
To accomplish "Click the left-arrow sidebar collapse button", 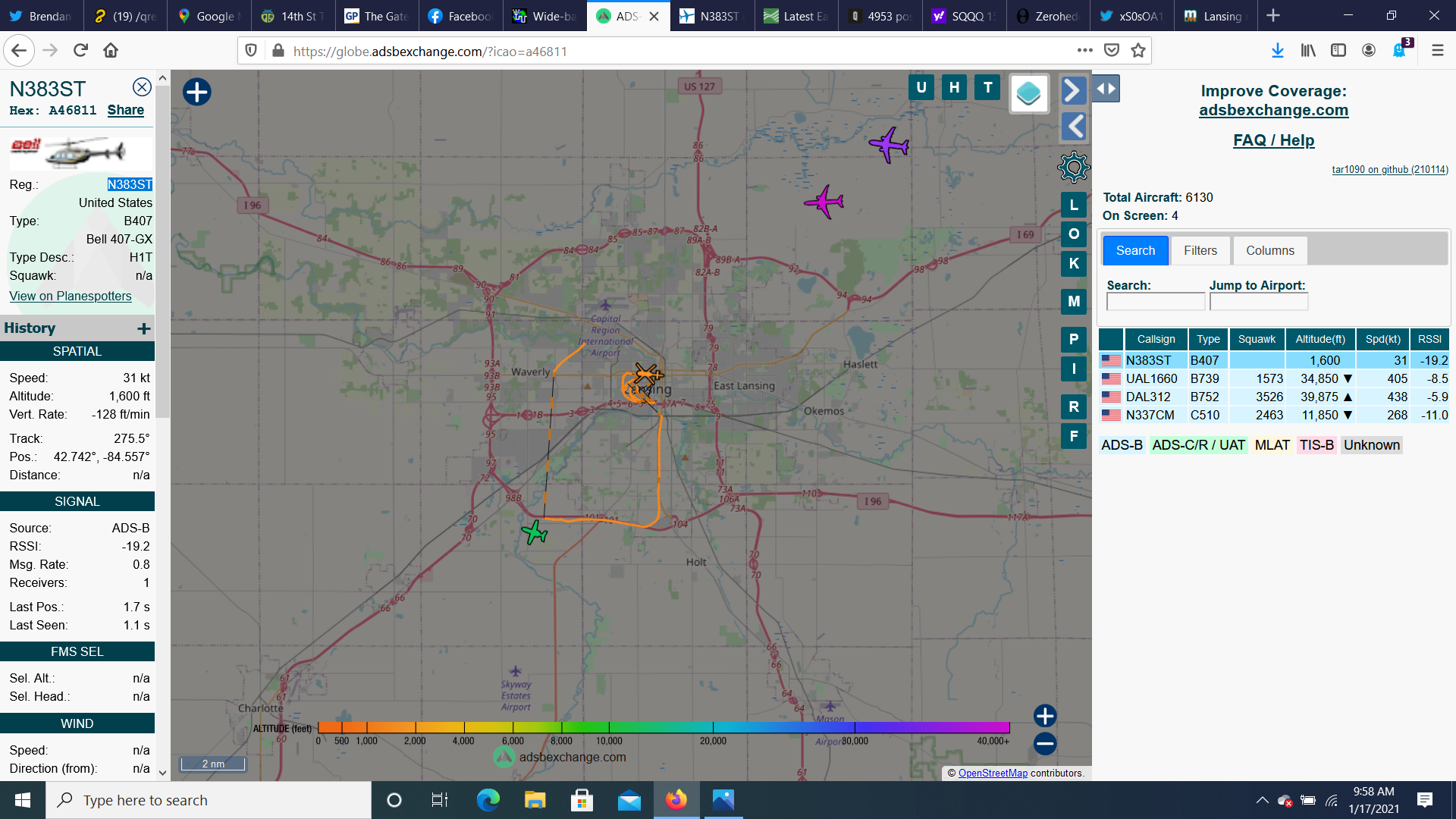I will point(1073,127).
